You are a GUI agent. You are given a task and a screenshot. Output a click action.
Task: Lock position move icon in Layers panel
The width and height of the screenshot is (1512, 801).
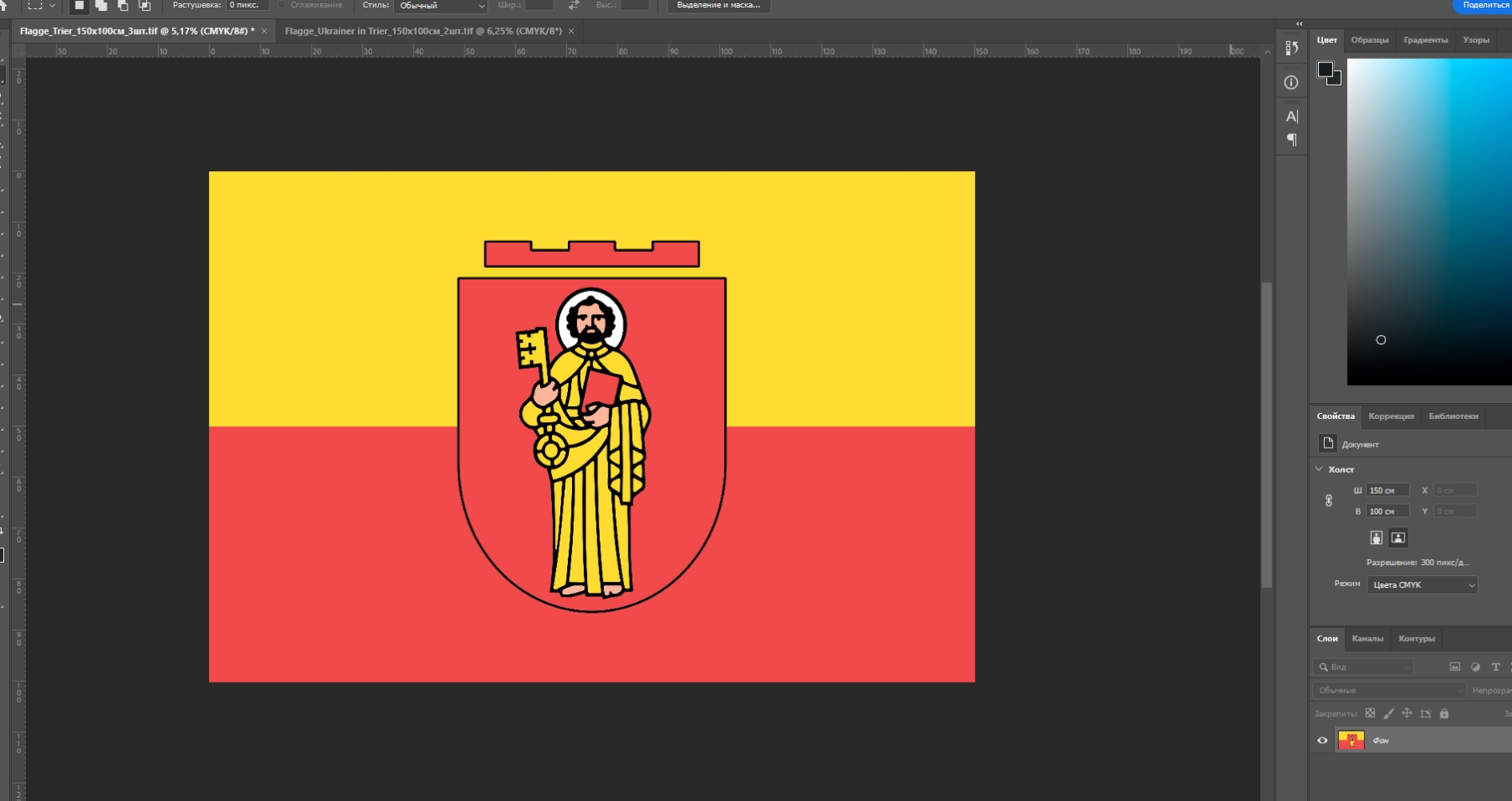coord(1407,714)
